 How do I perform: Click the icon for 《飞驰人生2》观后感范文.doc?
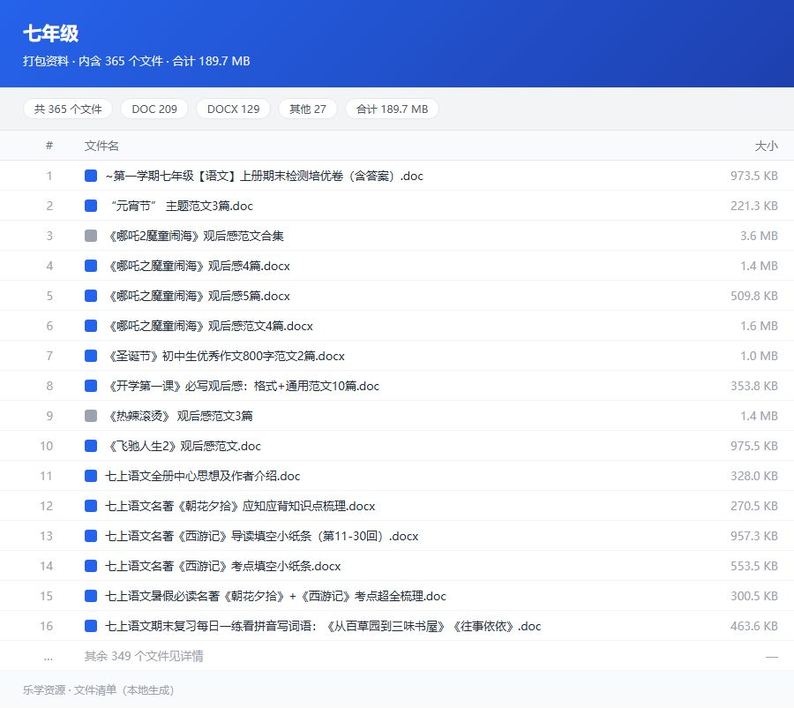(x=91, y=446)
